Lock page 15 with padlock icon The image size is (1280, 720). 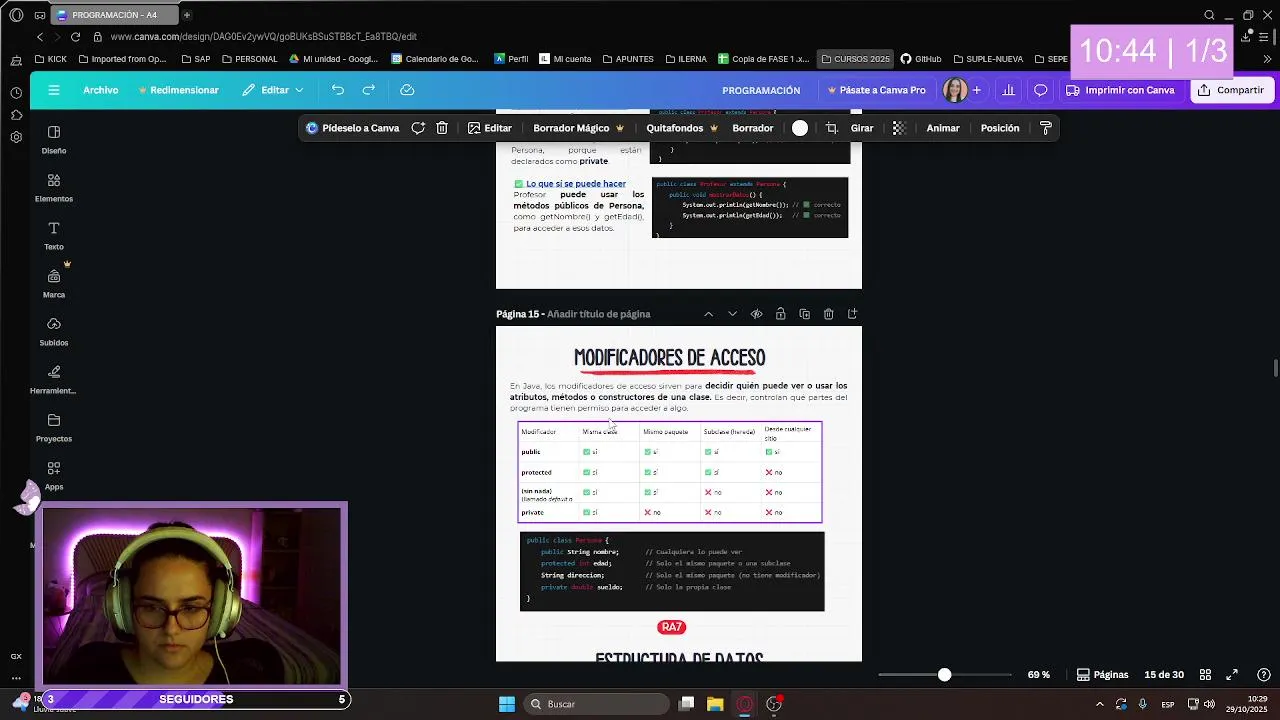[x=780, y=314]
